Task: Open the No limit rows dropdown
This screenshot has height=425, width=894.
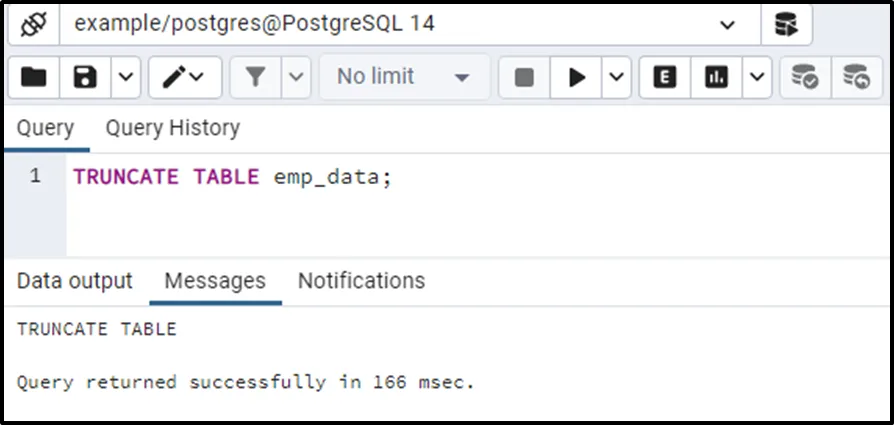Action: click(404, 77)
